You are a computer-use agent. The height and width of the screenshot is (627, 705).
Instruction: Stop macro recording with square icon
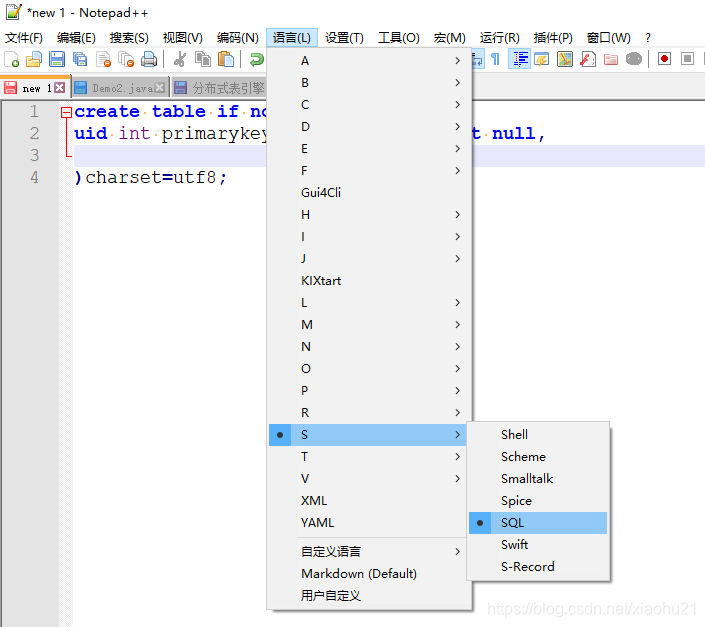(x=687, y=59)
